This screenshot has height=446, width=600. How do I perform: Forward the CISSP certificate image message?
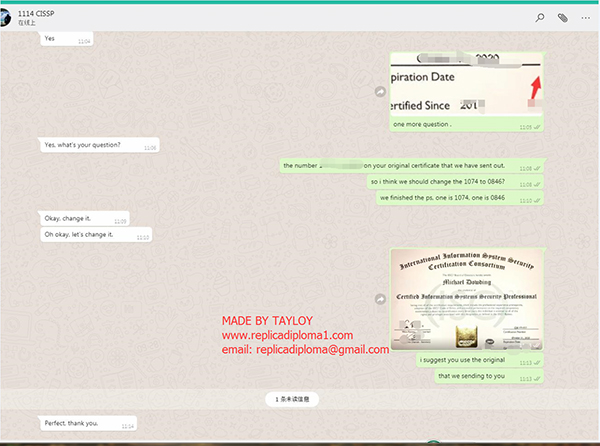coord(380,299)
